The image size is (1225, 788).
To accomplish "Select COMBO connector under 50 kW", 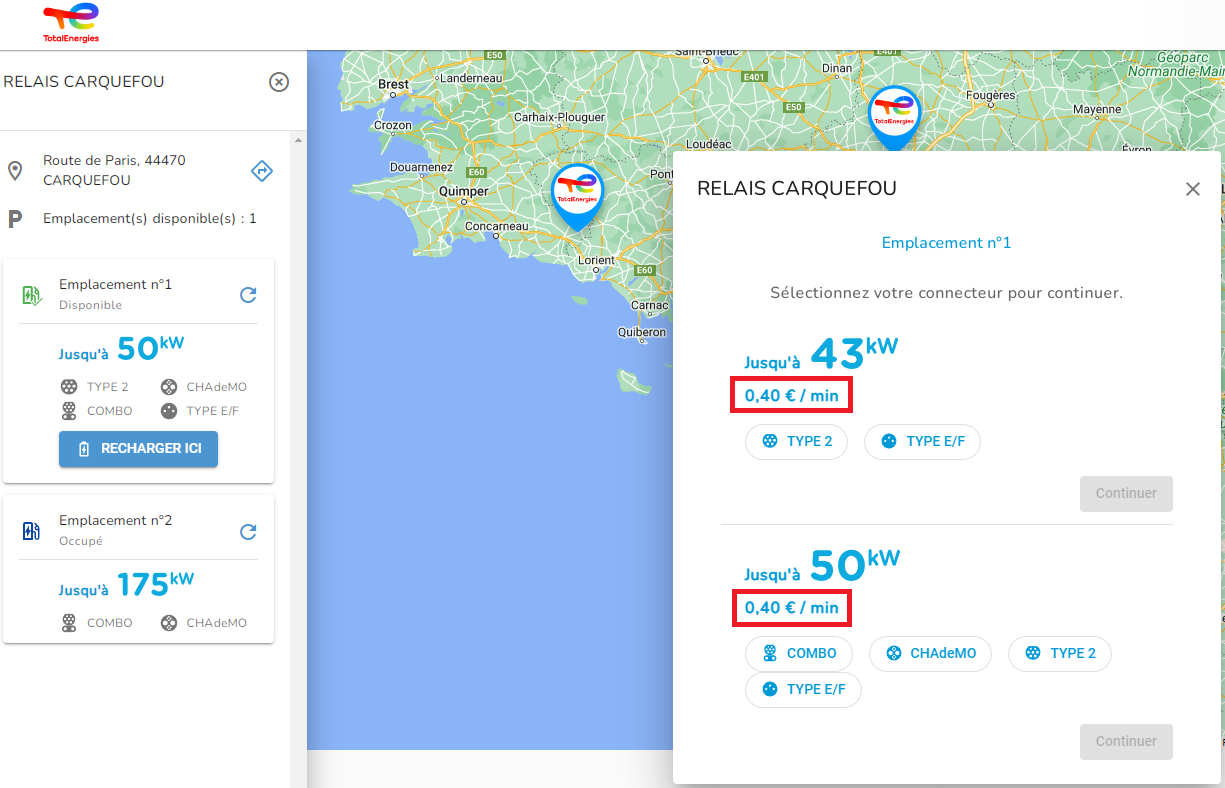I will click(798, 653).
